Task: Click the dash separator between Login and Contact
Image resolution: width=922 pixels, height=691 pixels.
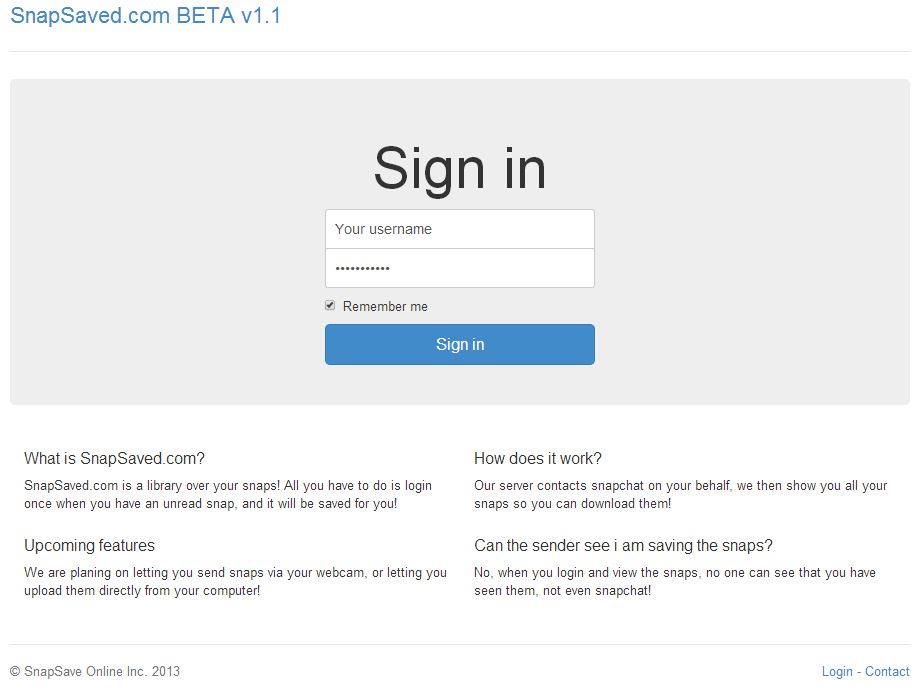Action: pos(859,671)
